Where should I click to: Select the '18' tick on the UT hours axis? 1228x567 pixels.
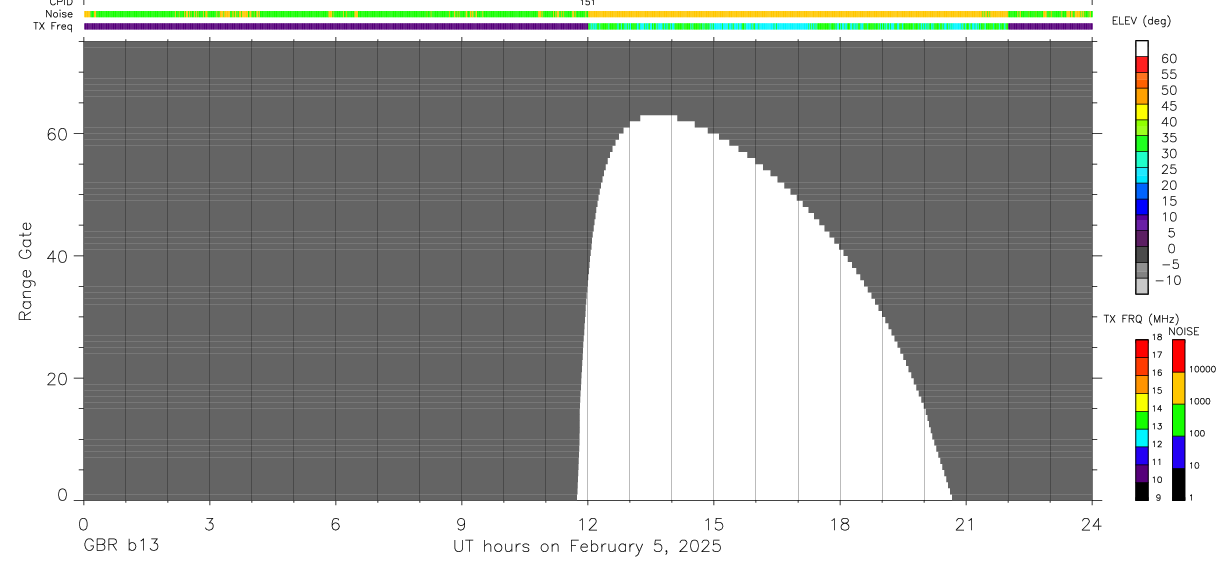(x=840, y=524)
